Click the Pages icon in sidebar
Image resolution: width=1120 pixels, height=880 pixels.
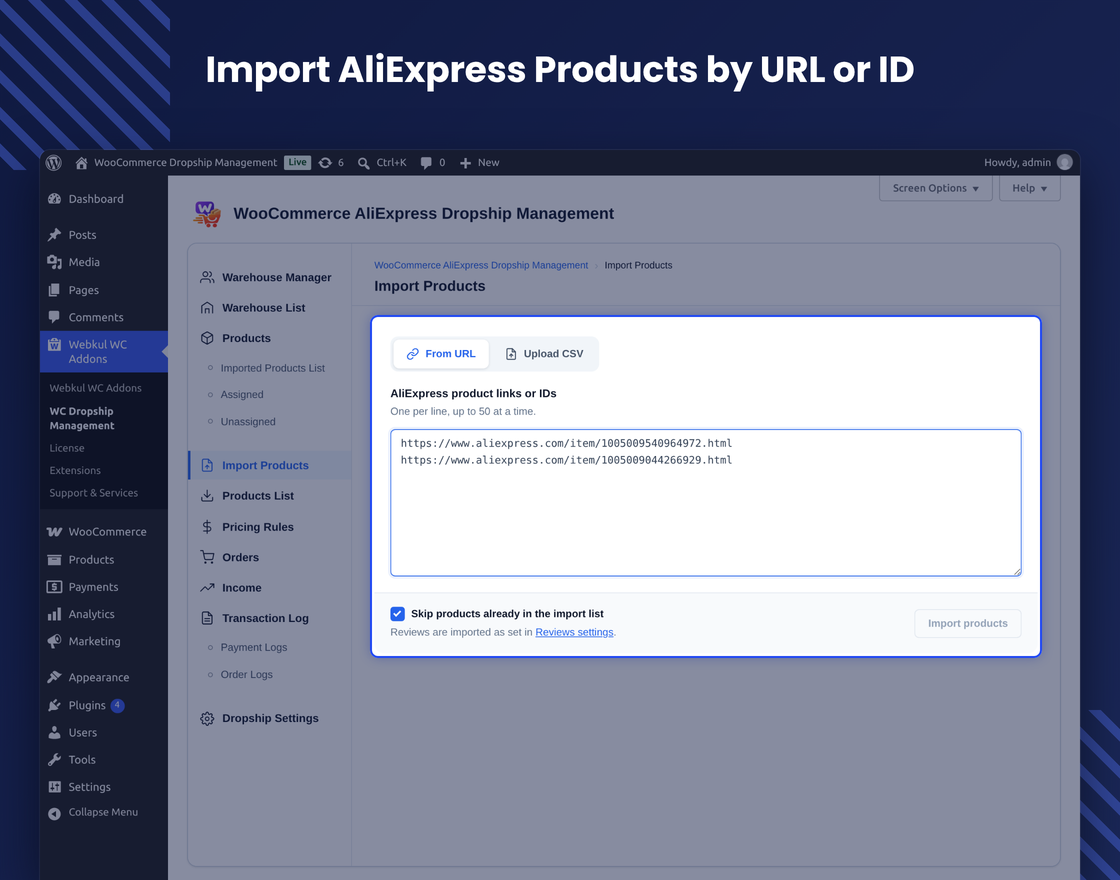(54, 290)
